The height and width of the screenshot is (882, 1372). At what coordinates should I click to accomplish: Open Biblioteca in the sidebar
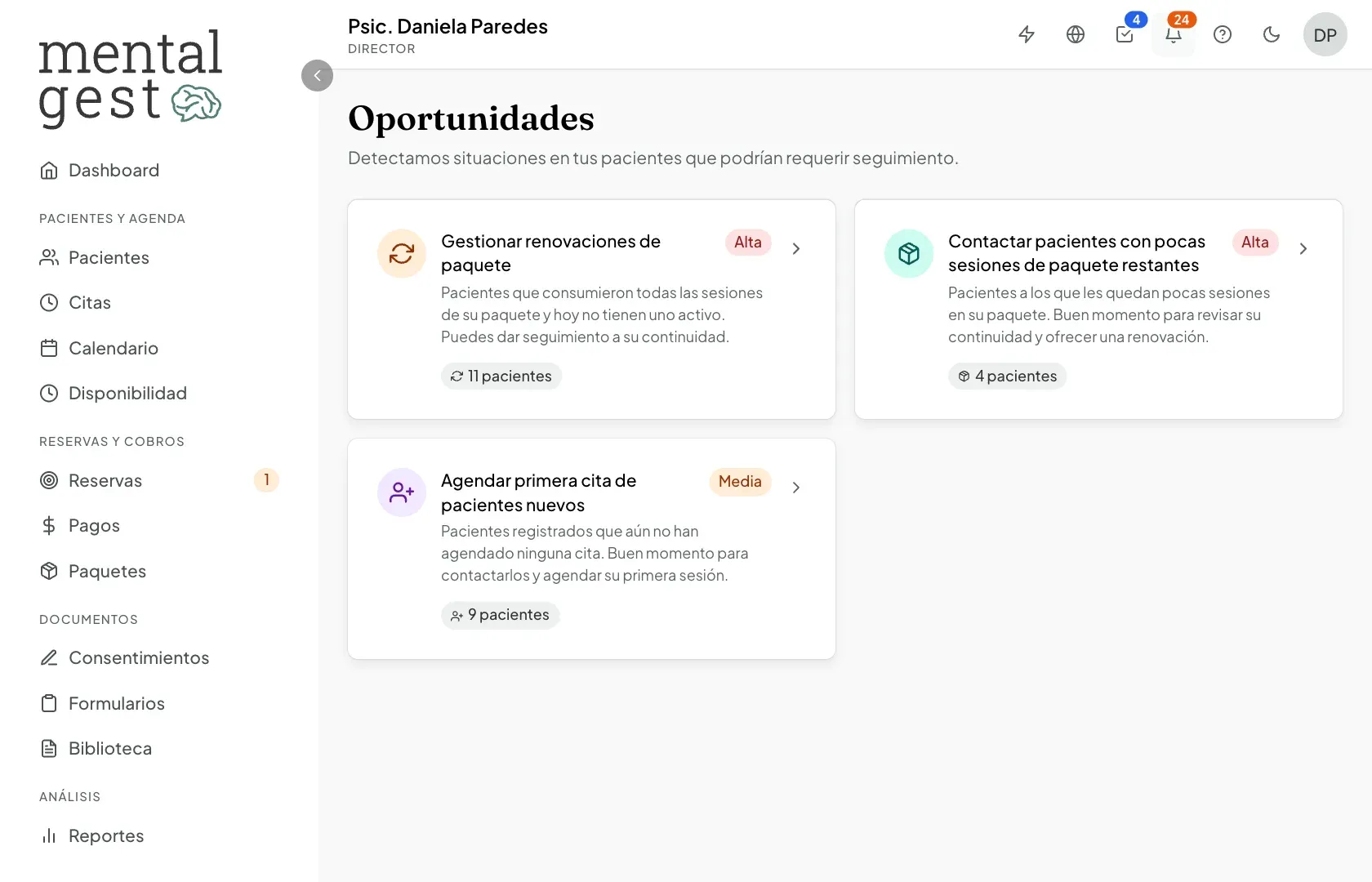tap(159, 748)
